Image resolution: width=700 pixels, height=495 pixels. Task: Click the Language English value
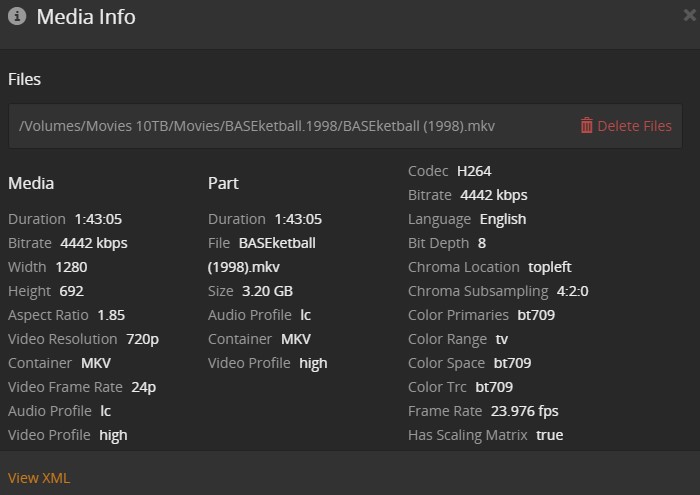pyautogui.click(x=502, y=219)
